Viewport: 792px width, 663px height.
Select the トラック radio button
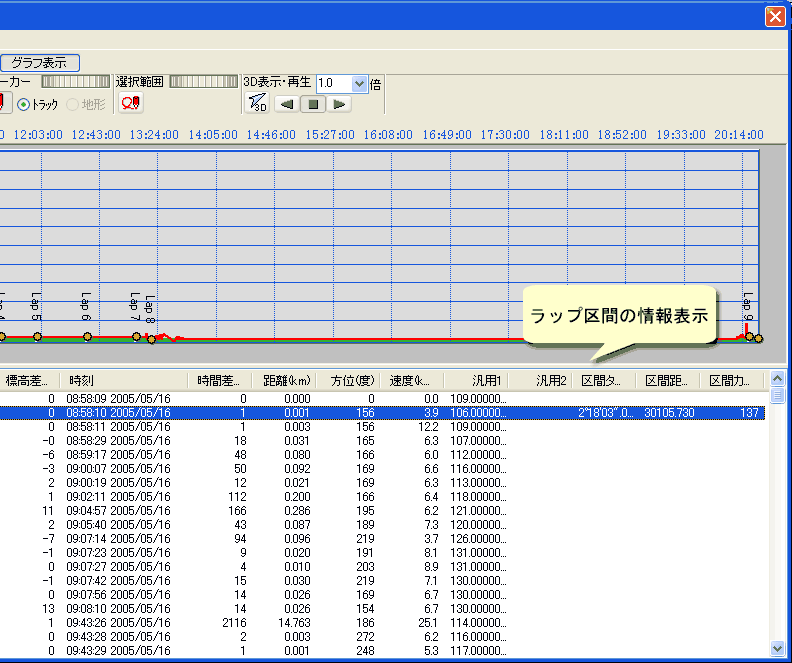pyautogui.click(x=25, y=104)
